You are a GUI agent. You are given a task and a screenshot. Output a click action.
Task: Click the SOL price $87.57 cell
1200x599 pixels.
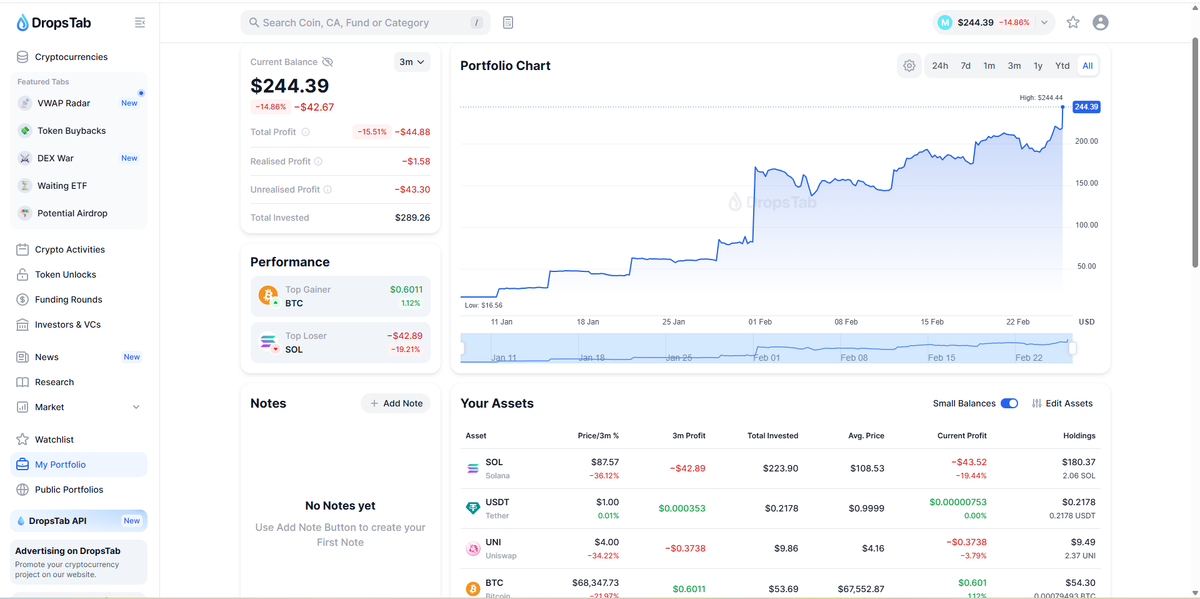pos(605,462)
